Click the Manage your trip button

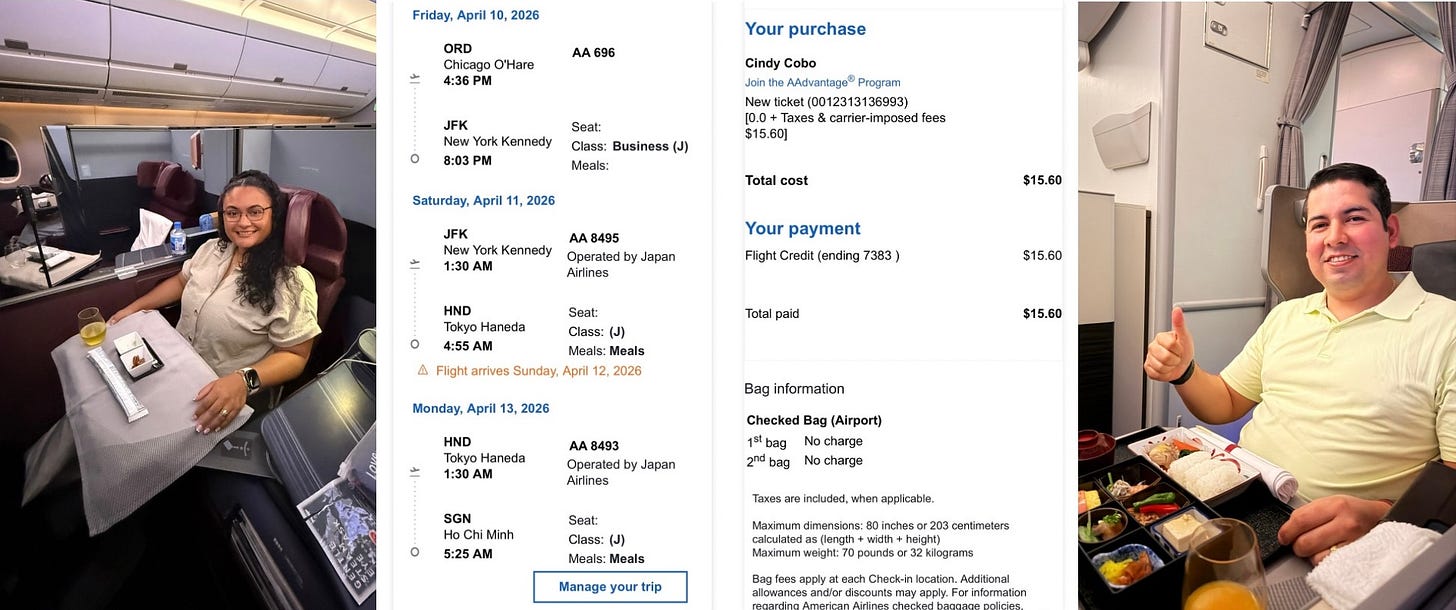[x=610, y=587]
